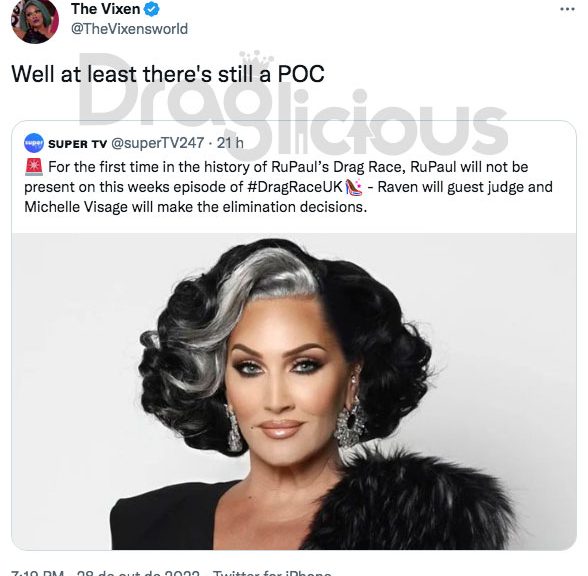Image resolution: width=588 pixels, height=576 pixels.
Task: Open The Vixen display name
Action: 105,9
